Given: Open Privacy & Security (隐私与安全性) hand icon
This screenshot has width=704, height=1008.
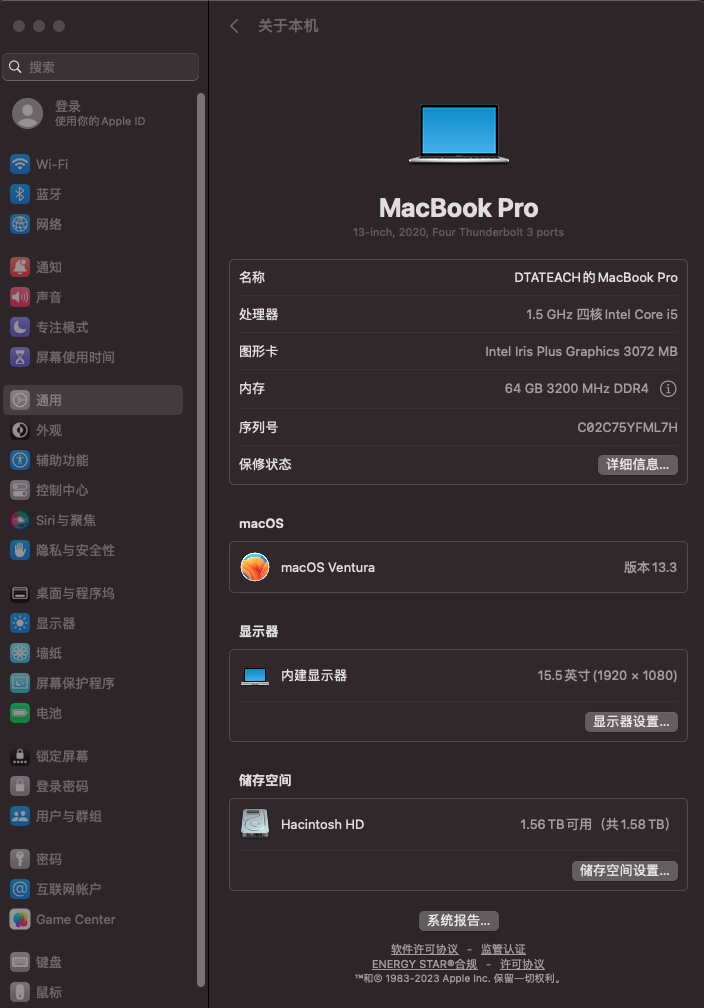Looking at the screenshot, I should (20, 550).
